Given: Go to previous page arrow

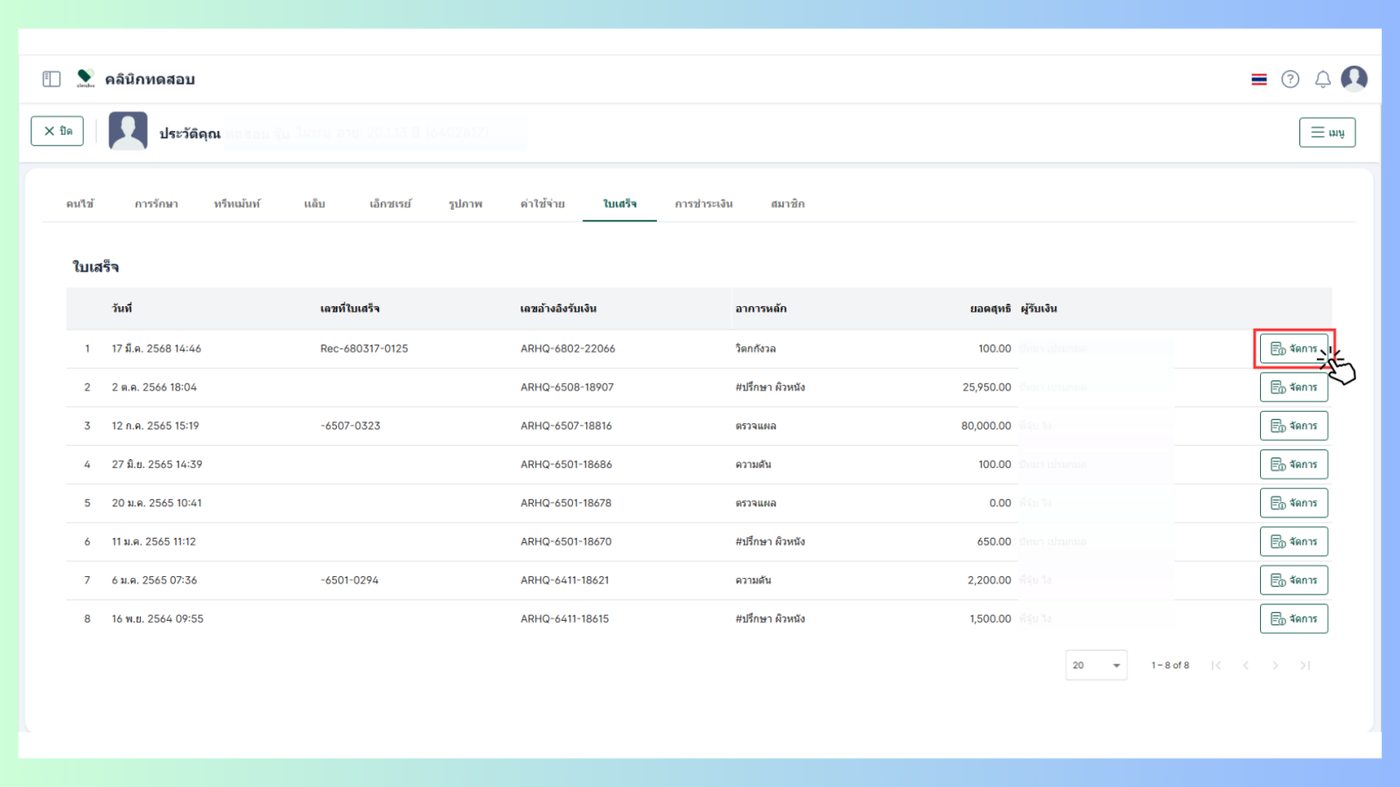Looking at the screenshot, I should (x=1245, y=665).
